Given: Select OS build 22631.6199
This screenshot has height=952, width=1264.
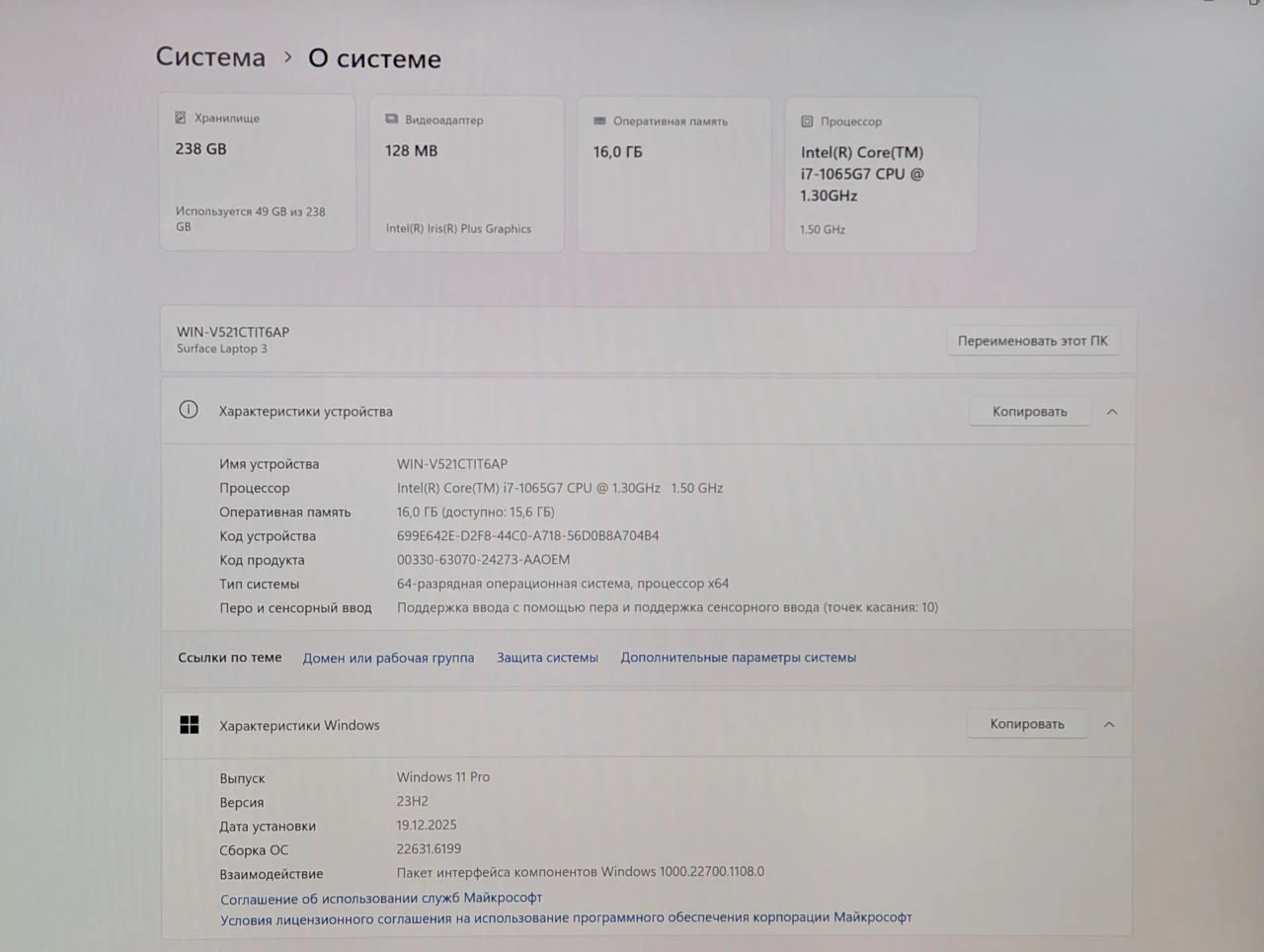Looking at the screenshot, I should pos(429,848).
